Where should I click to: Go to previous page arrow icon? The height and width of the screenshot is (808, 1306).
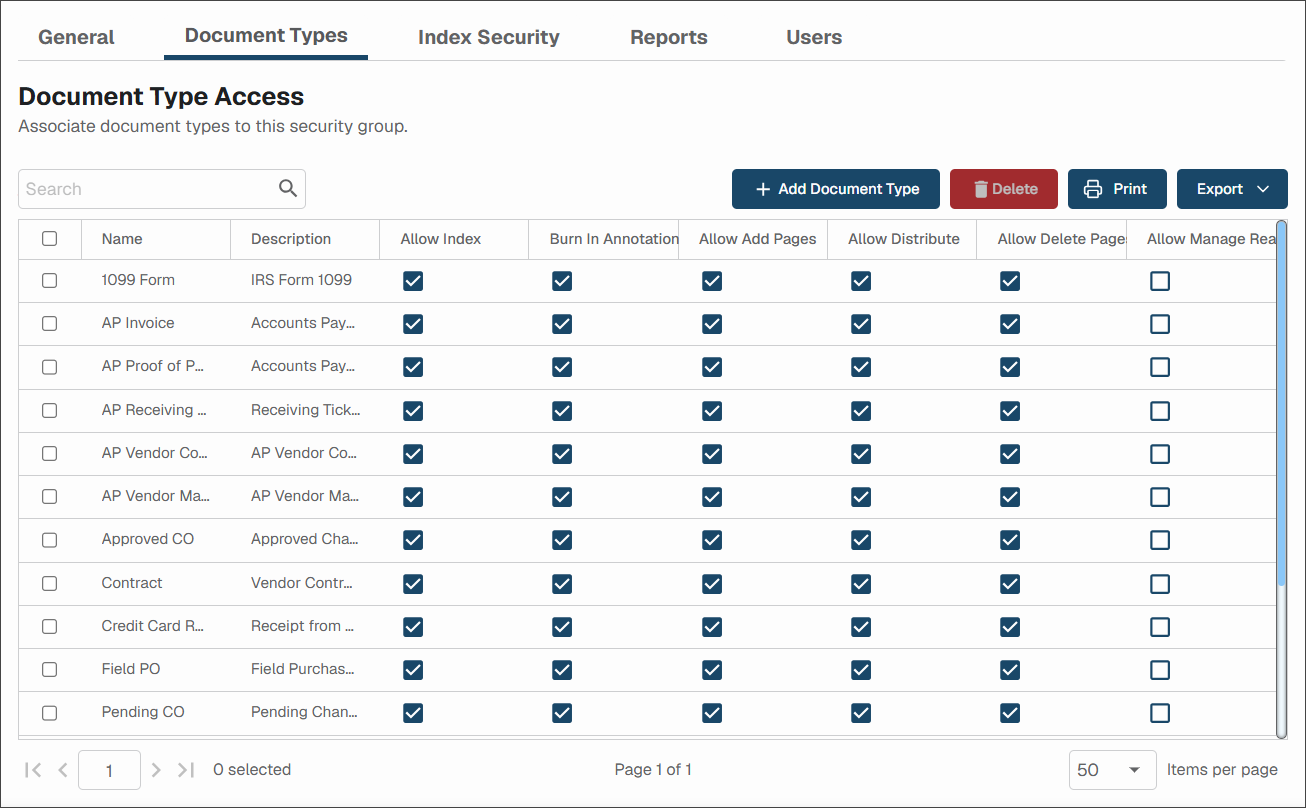(x=63, y=770)
